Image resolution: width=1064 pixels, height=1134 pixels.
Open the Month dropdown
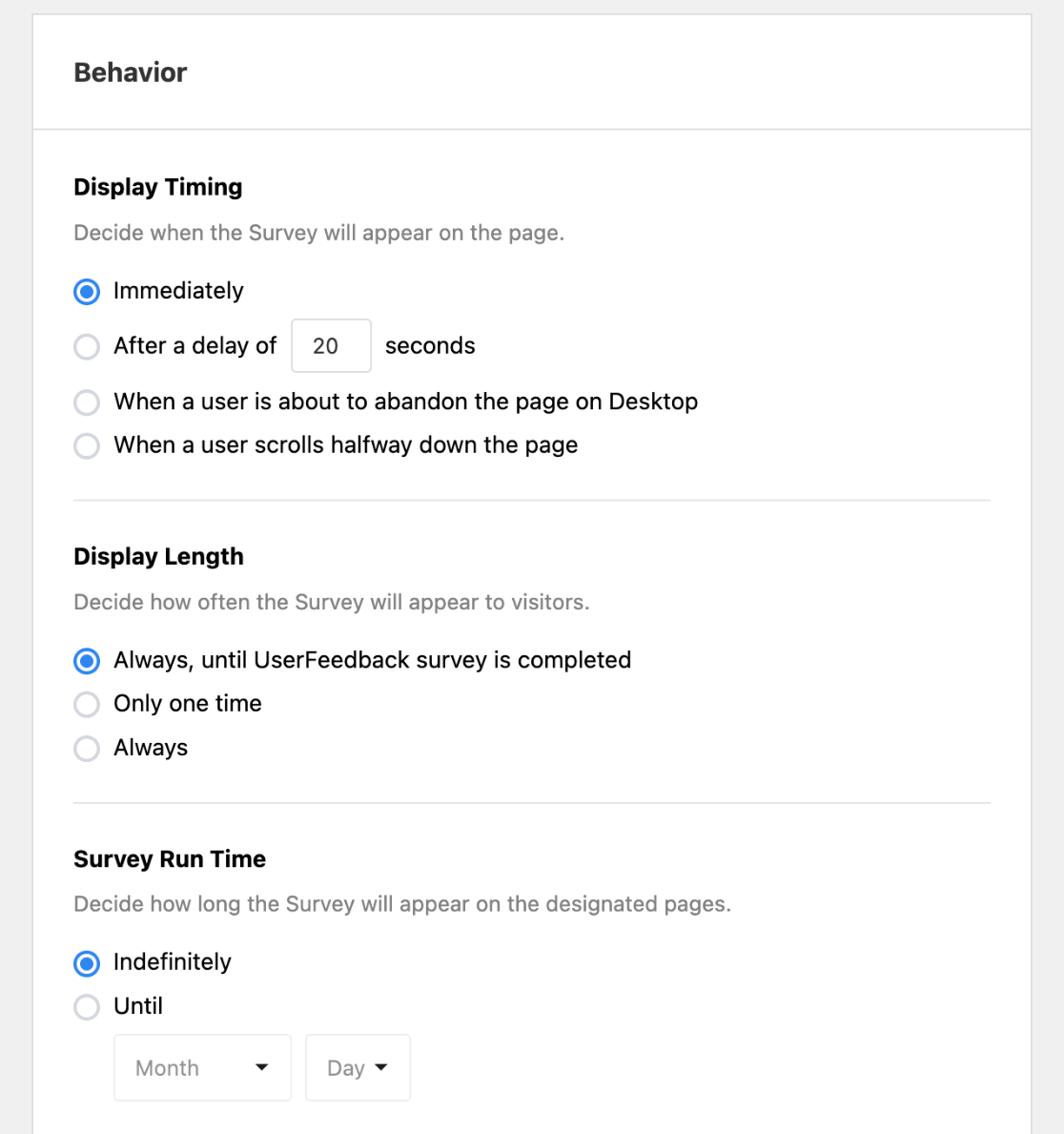(x=202, y=1068)
